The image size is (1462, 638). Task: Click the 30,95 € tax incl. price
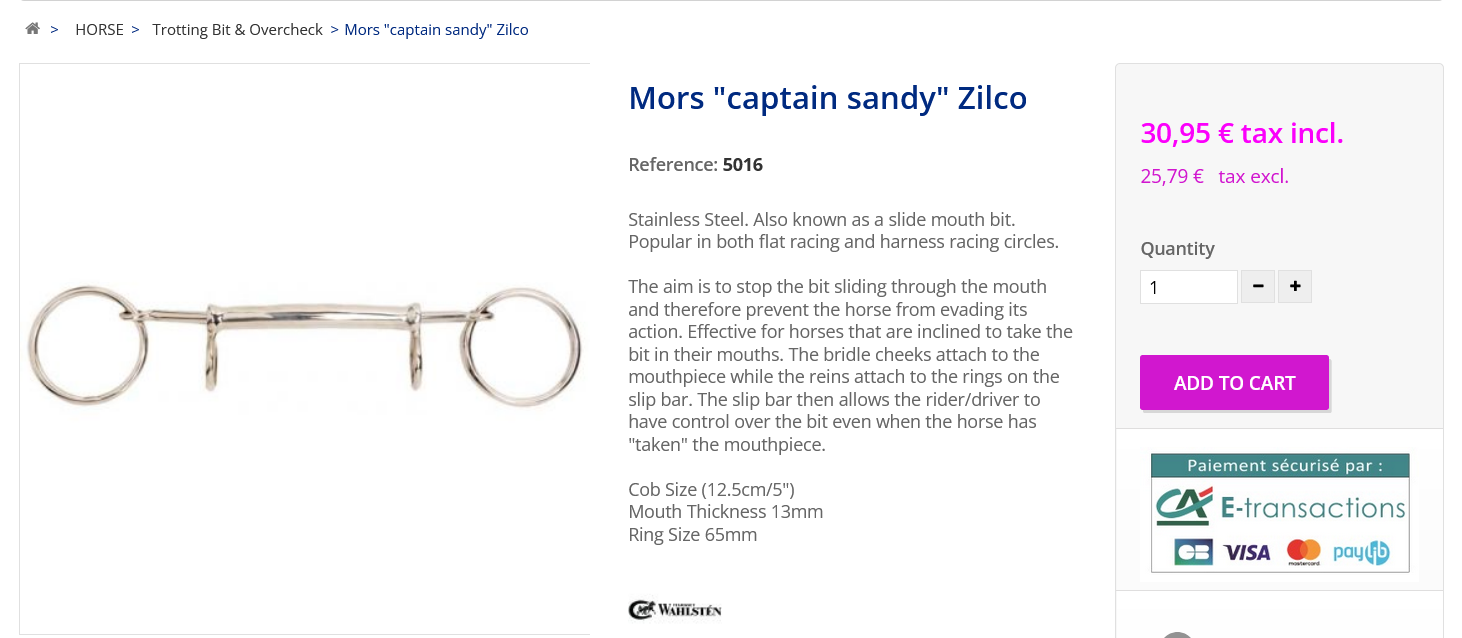[1242, 132]
